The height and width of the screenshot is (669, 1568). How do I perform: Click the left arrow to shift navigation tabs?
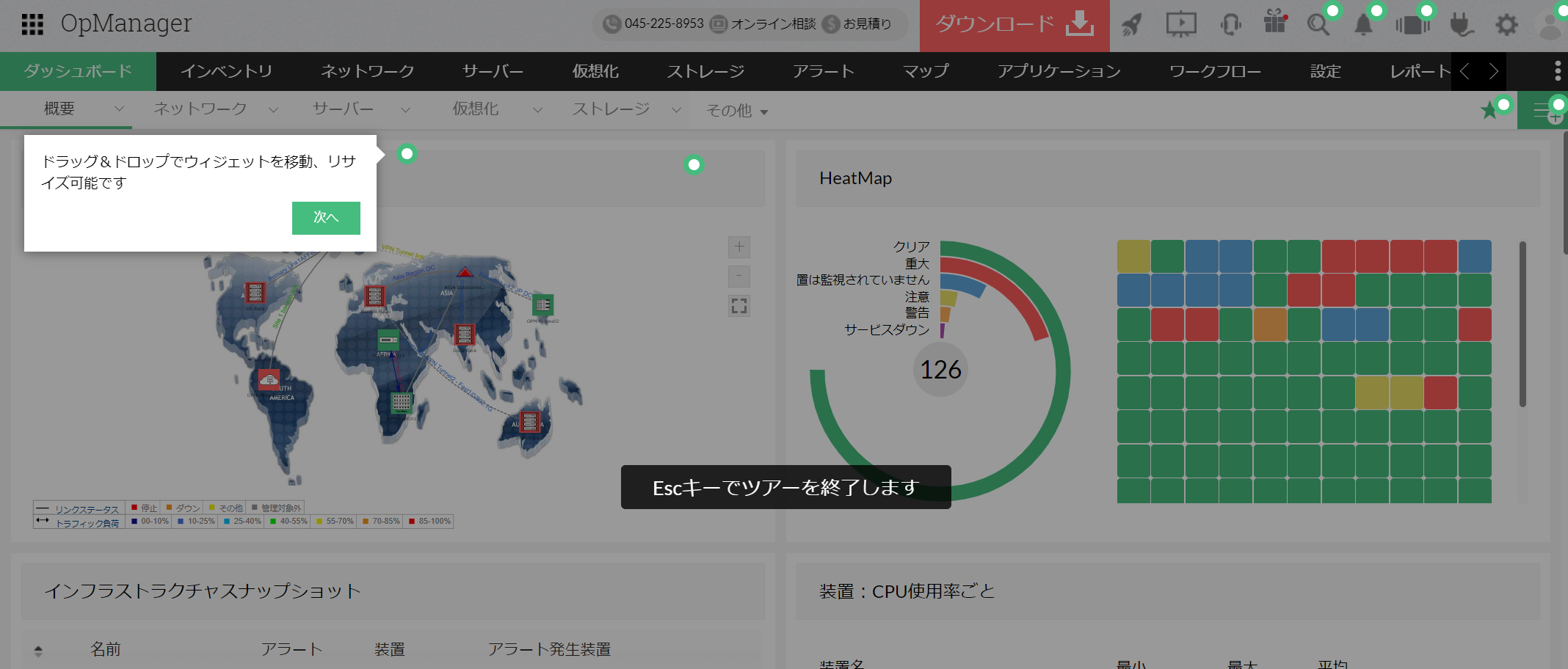(1465, 71)
